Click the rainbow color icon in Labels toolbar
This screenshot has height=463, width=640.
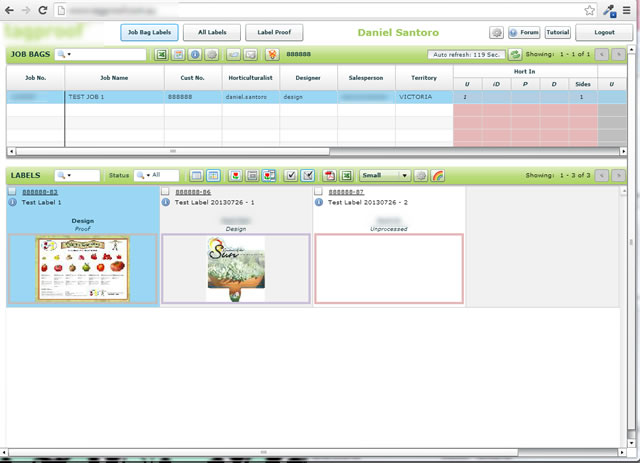click(438, 175)
